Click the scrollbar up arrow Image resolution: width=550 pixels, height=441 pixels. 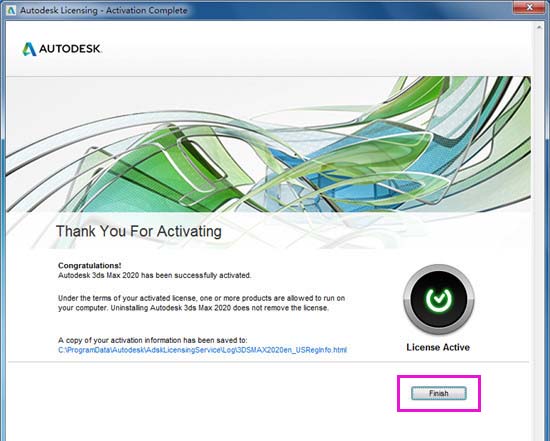click(539, 27)
